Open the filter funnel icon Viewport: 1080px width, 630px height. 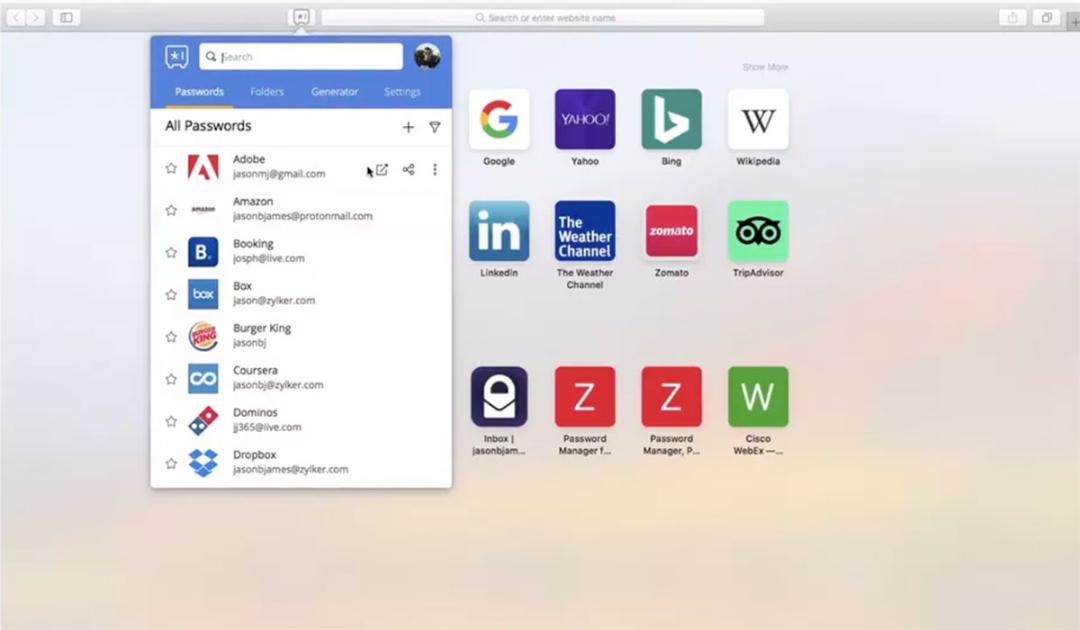tap(435, 127)
